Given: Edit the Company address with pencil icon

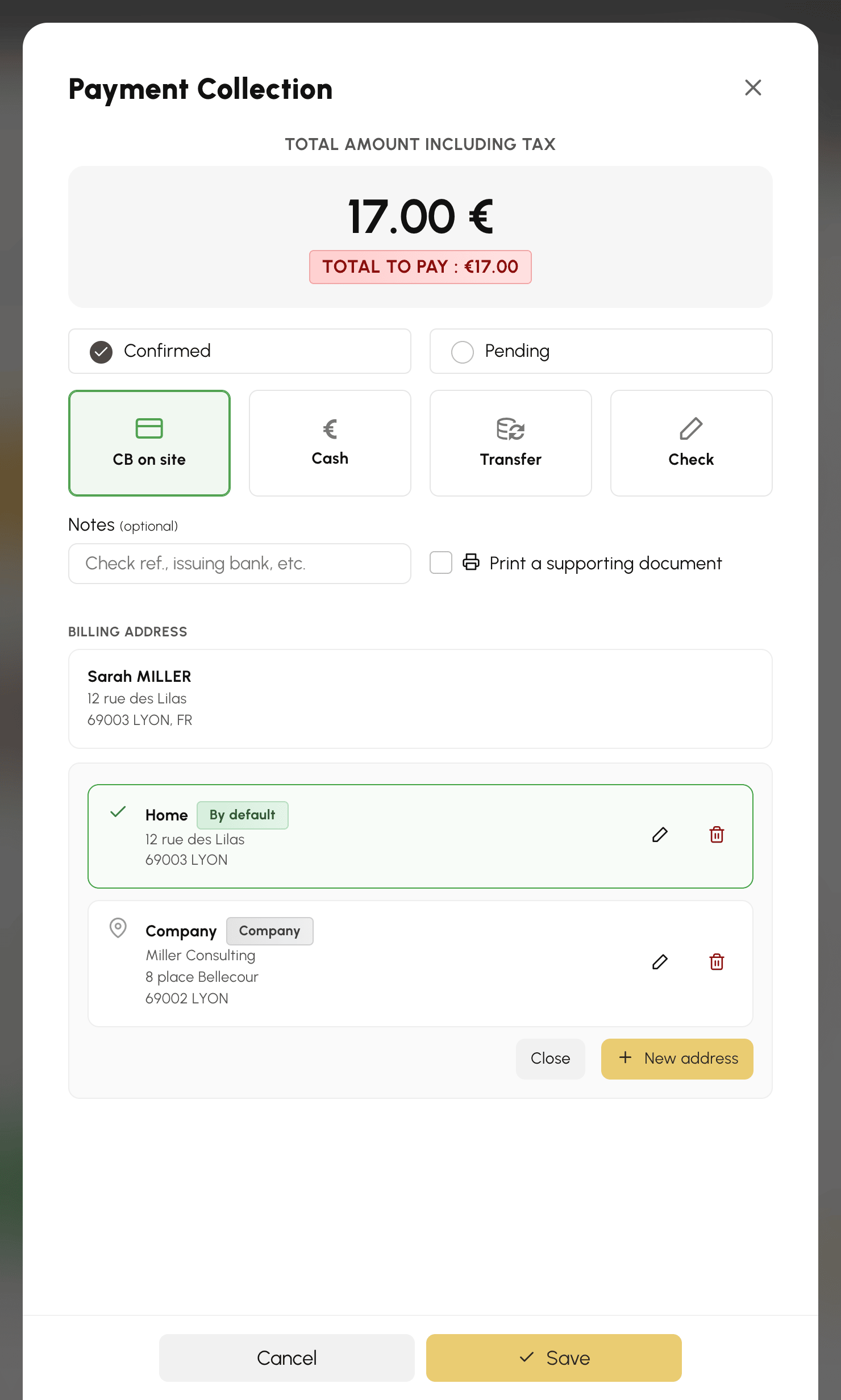Looking at the screenshot, I should pyautogui.click(x=660, y=962).
